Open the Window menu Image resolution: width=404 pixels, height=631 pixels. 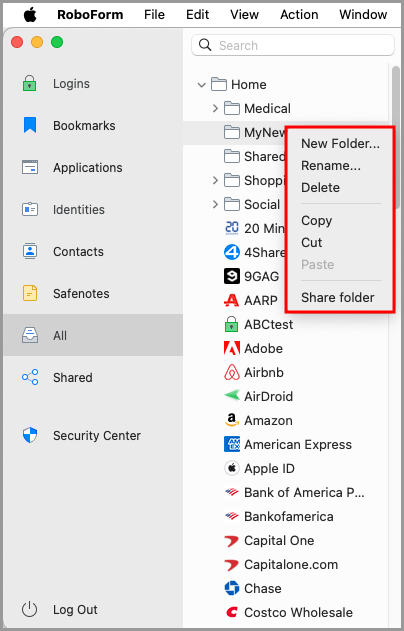click(363, 14)
